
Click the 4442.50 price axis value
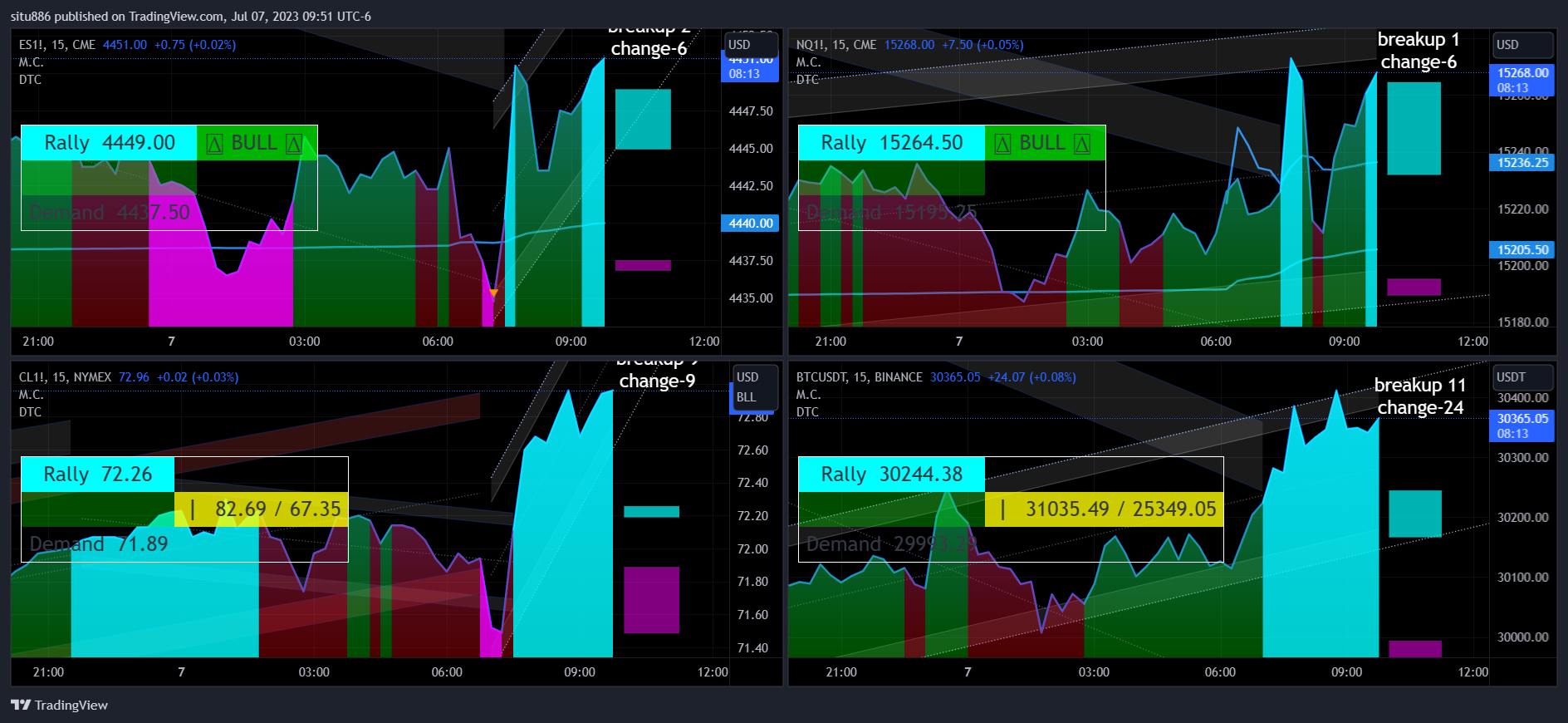751,185
